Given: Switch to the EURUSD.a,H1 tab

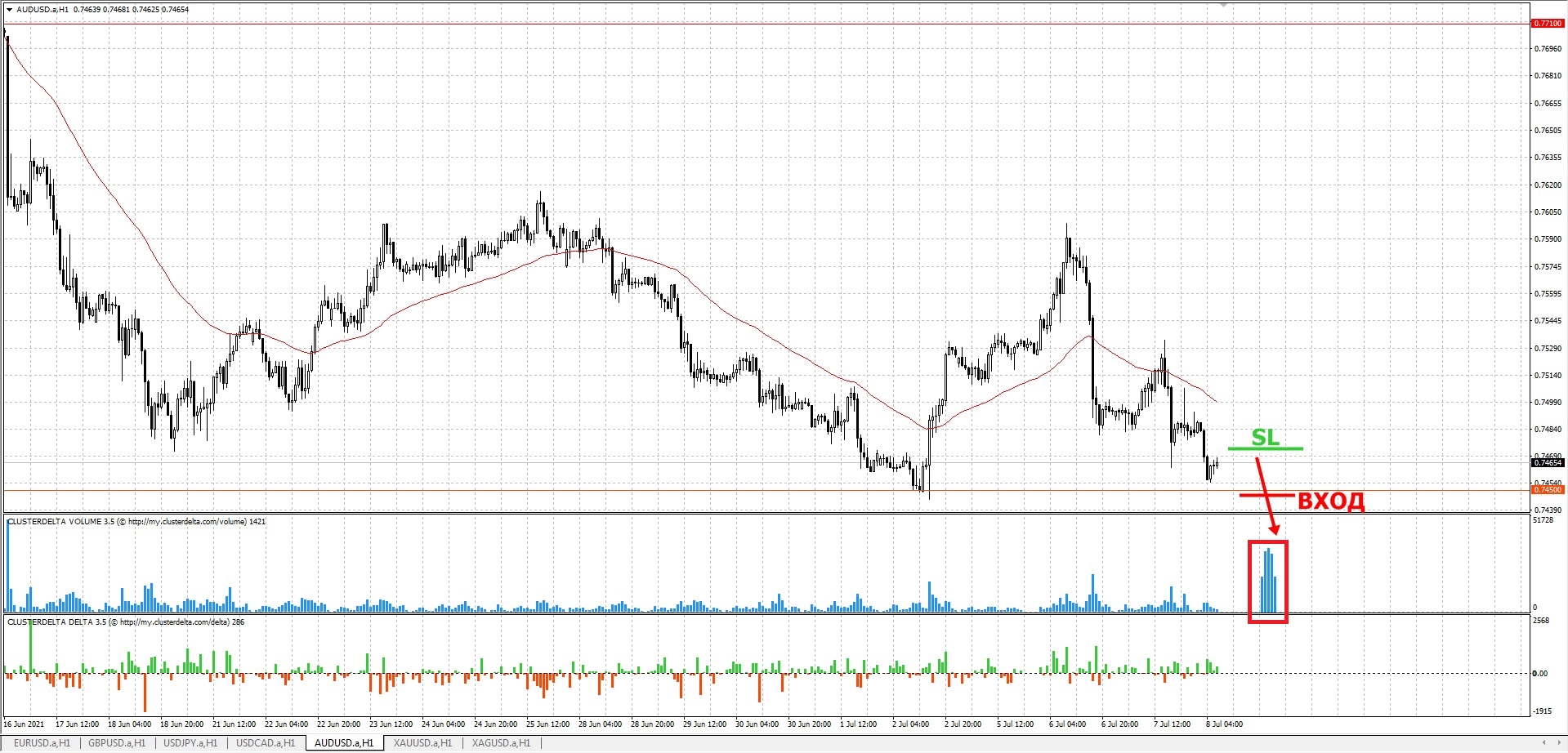Looking at the screenshot, I should coord(42,743).
